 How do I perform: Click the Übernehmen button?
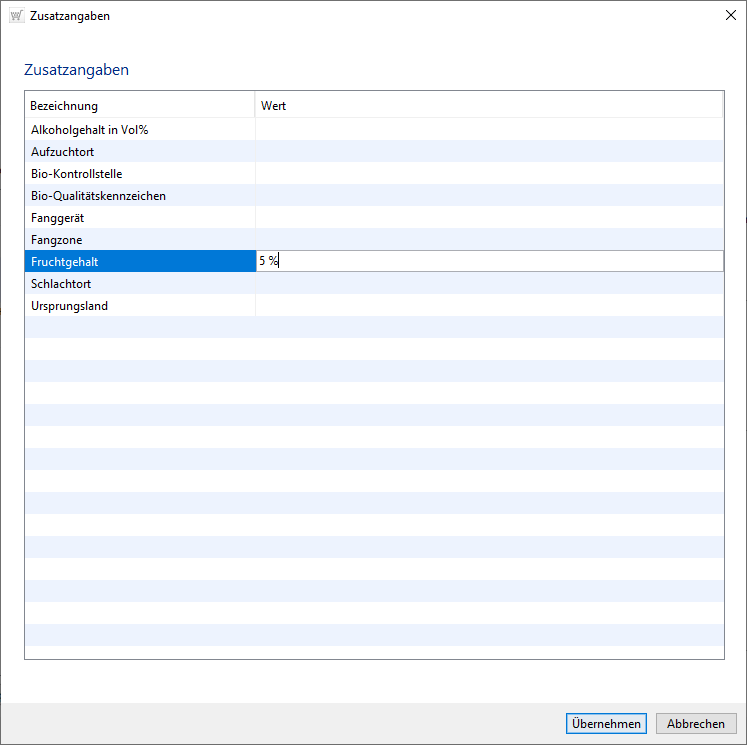coord(606,724)
